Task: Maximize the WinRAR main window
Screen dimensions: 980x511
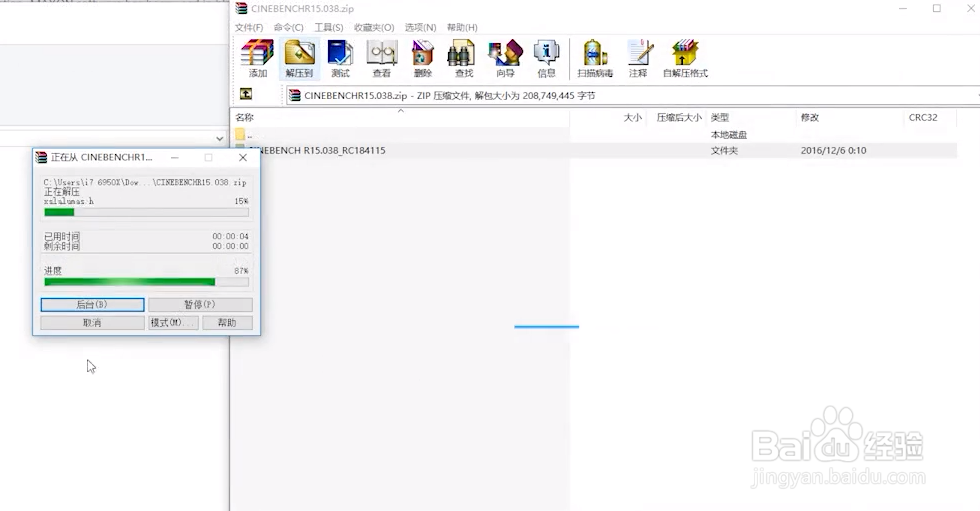Action: [936, 8]
